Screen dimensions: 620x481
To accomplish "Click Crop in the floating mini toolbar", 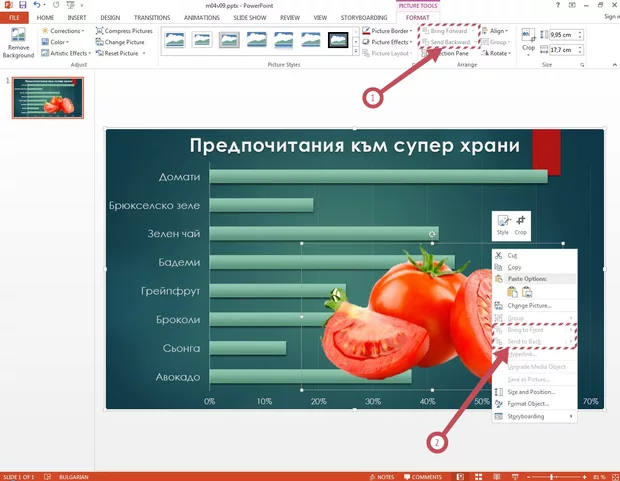I will coord(520,226).
